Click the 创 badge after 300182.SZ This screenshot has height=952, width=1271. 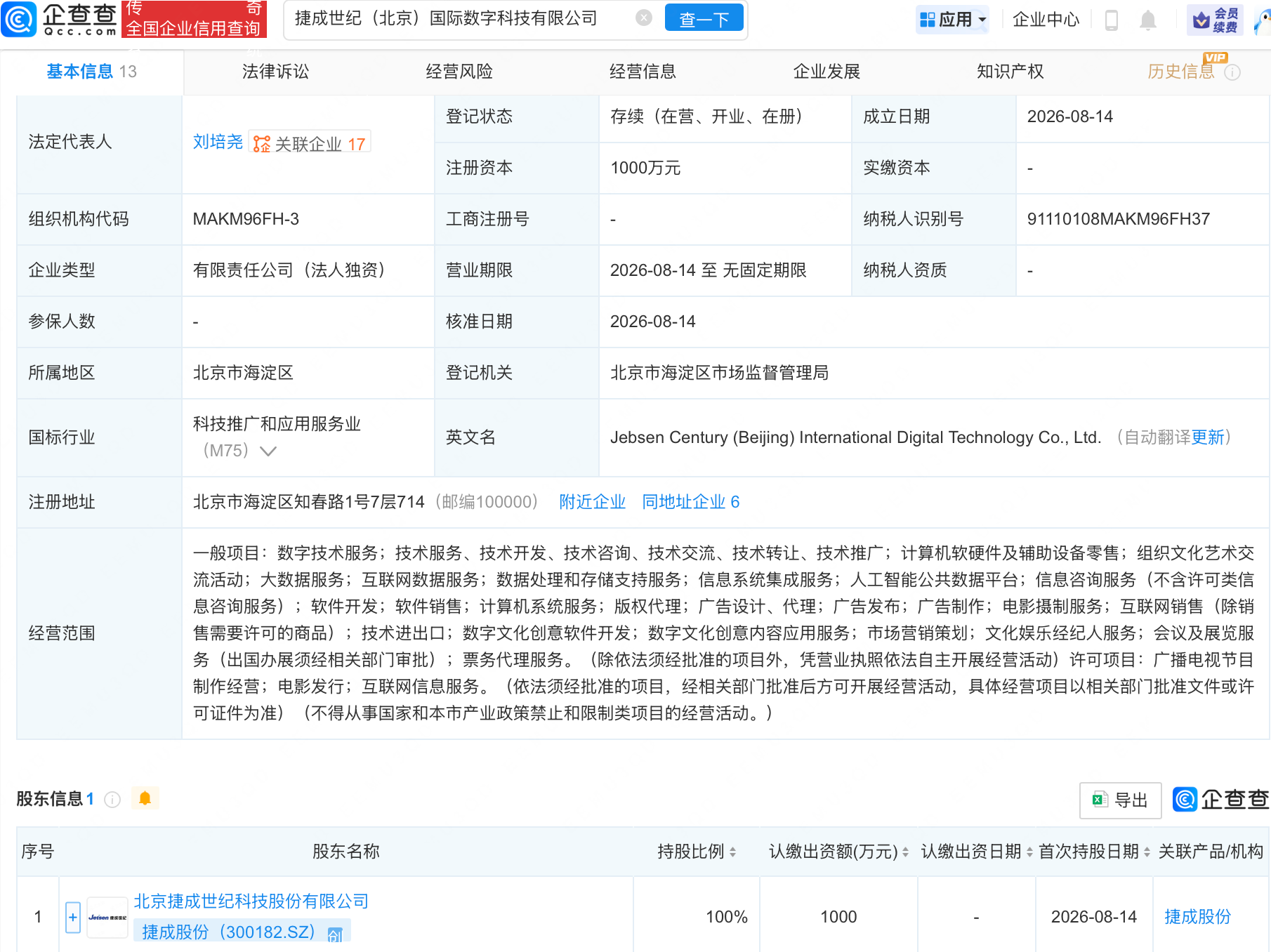pos(336,934)
